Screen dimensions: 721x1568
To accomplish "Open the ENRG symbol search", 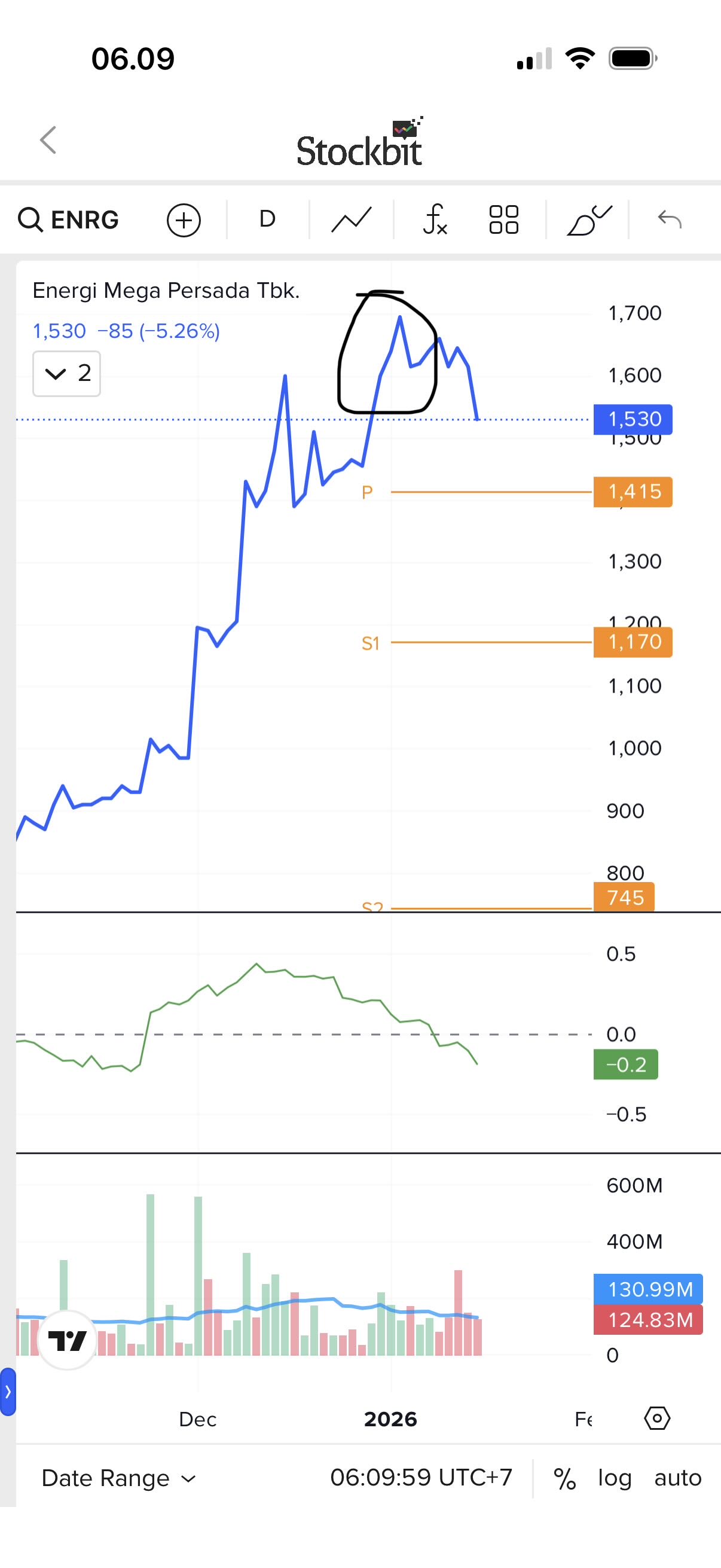I will [x=69, y=219].
